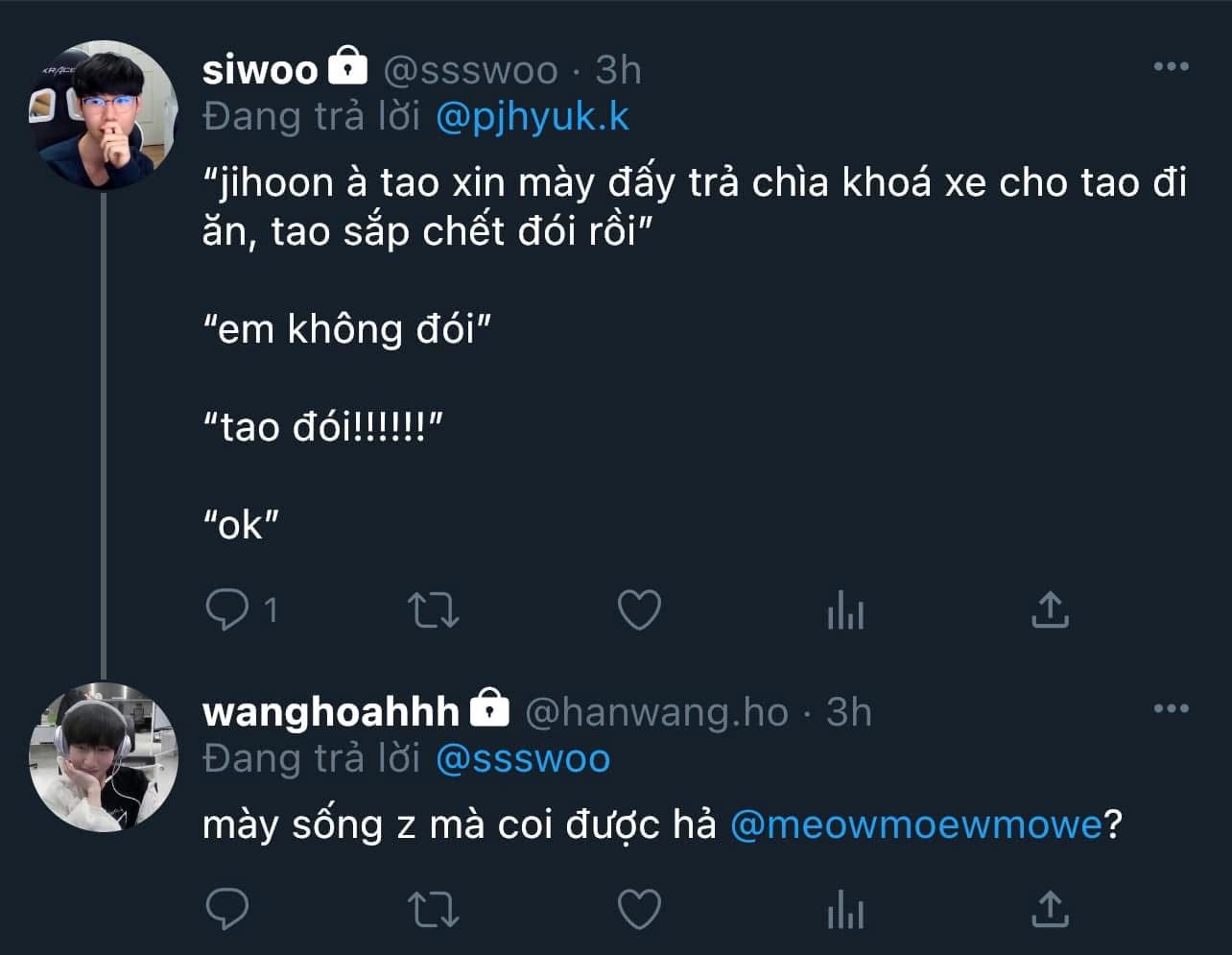Open more options on siwoo's tweet
Screen dimensions: 1232x955
coord(1171,66)
